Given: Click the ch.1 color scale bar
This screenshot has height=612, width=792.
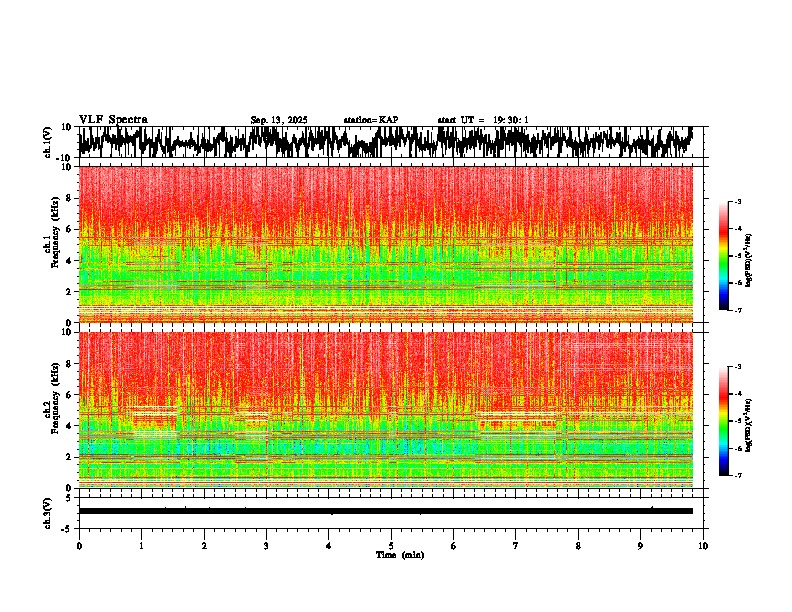Looking at the screenshot, I should click(723, 256).
